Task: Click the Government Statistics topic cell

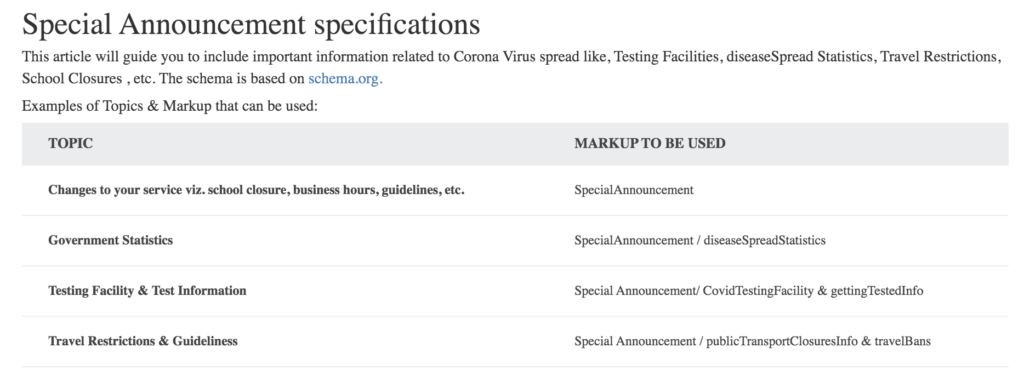Action: [x=110, y=240]
